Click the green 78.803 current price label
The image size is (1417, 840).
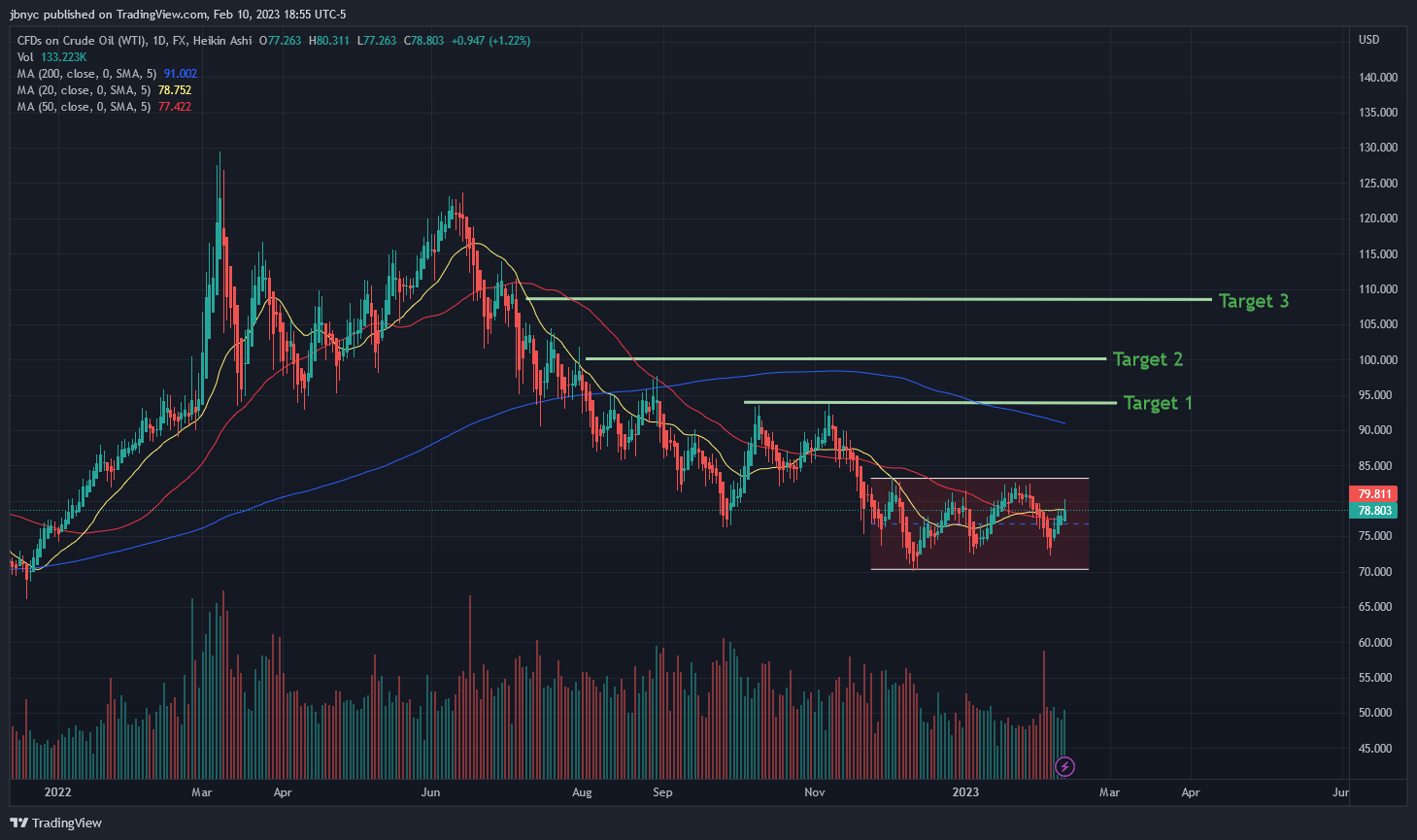coord(1374,511)
